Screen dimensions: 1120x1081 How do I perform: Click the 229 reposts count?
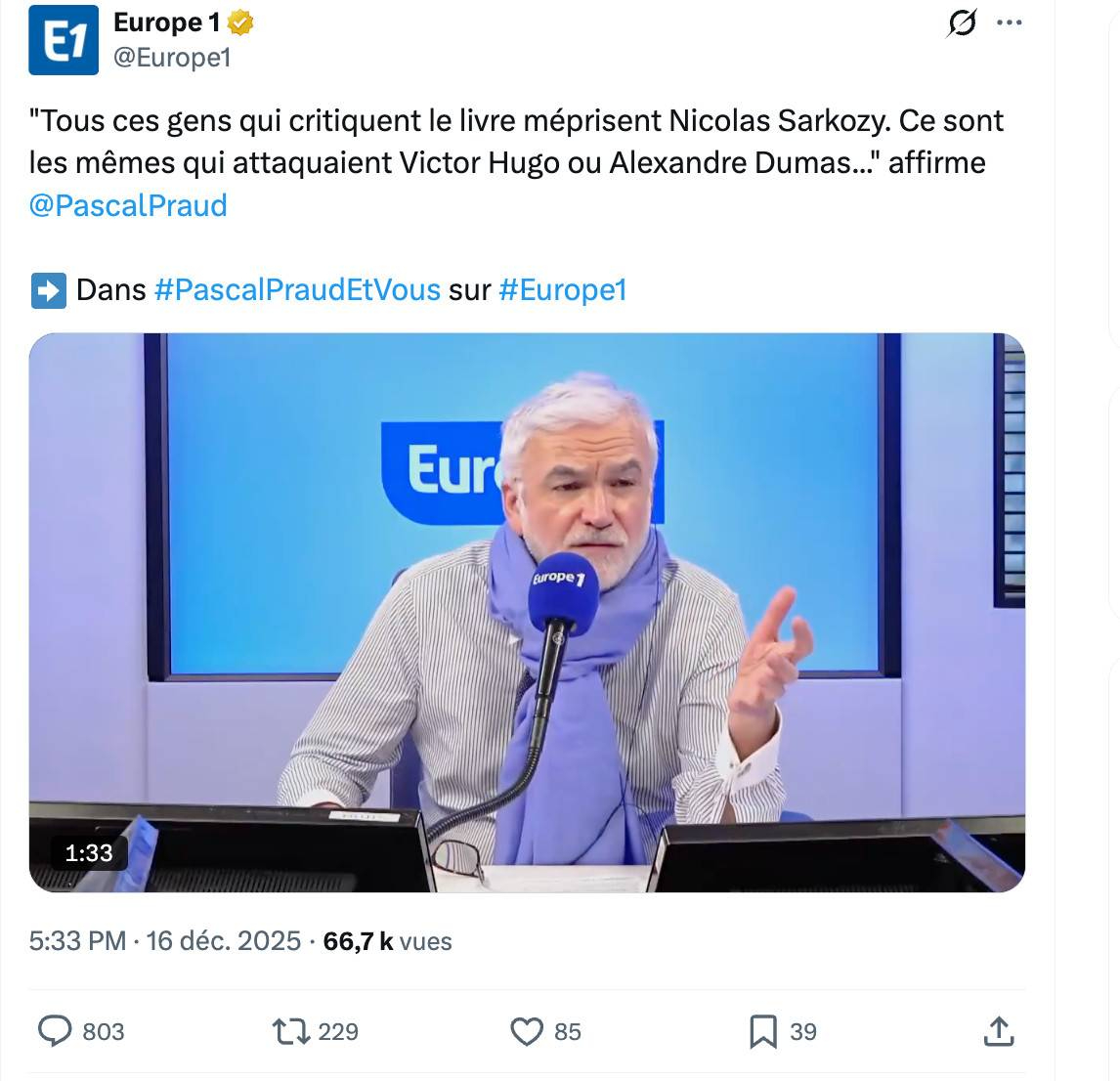(x=338, y=1032)
